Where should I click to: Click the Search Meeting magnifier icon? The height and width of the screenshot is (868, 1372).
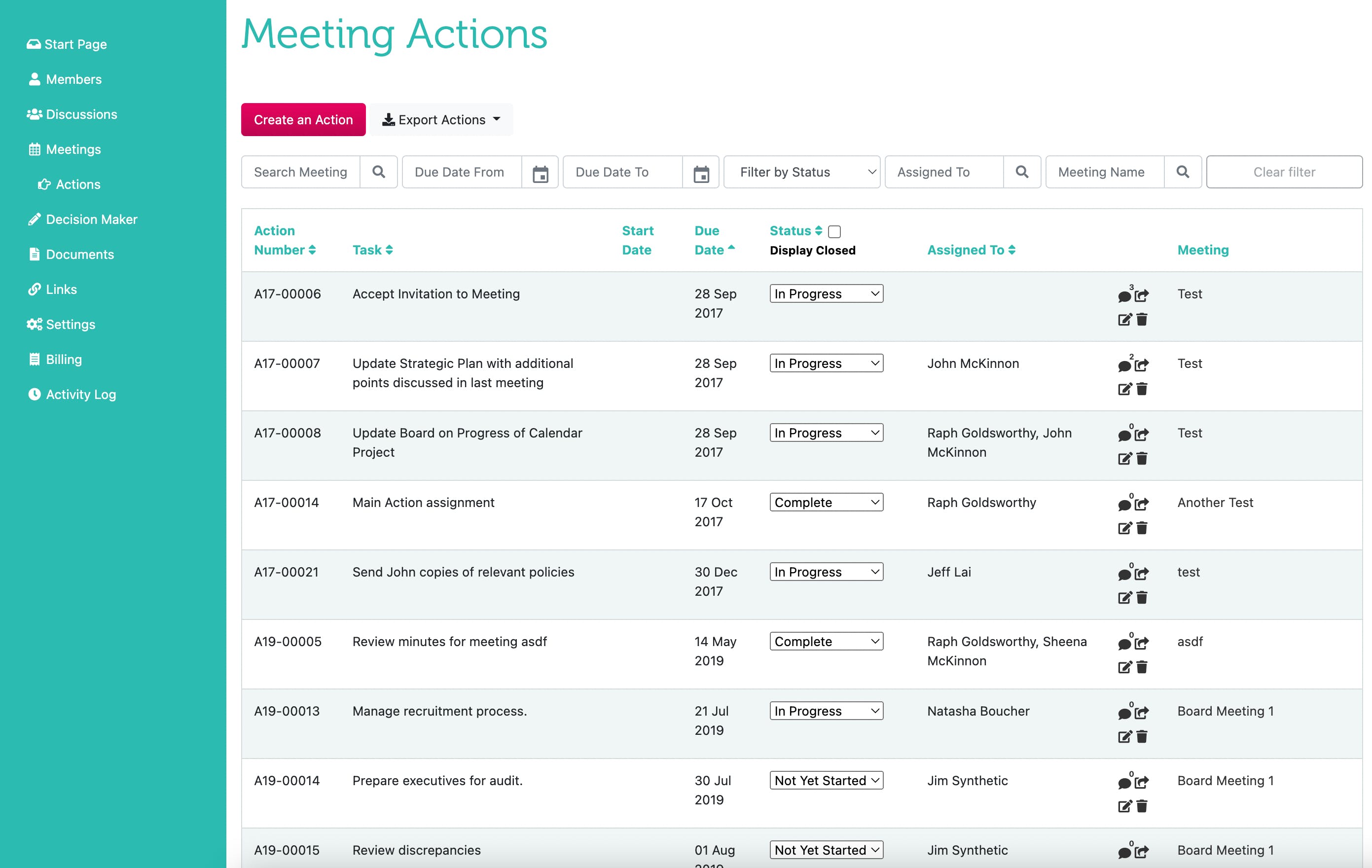pos(378,172)
